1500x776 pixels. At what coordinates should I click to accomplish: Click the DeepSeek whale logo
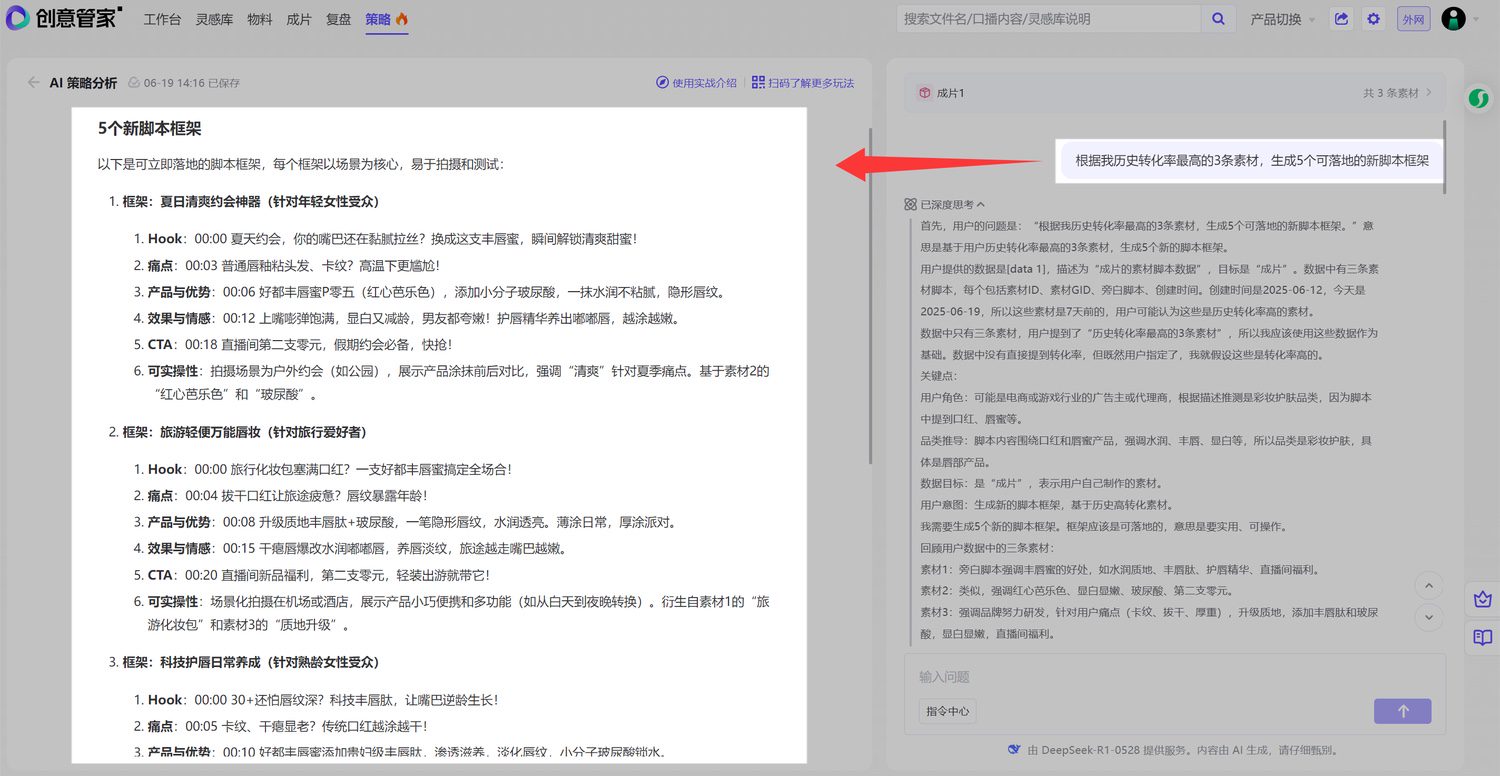coord(1014,750)
